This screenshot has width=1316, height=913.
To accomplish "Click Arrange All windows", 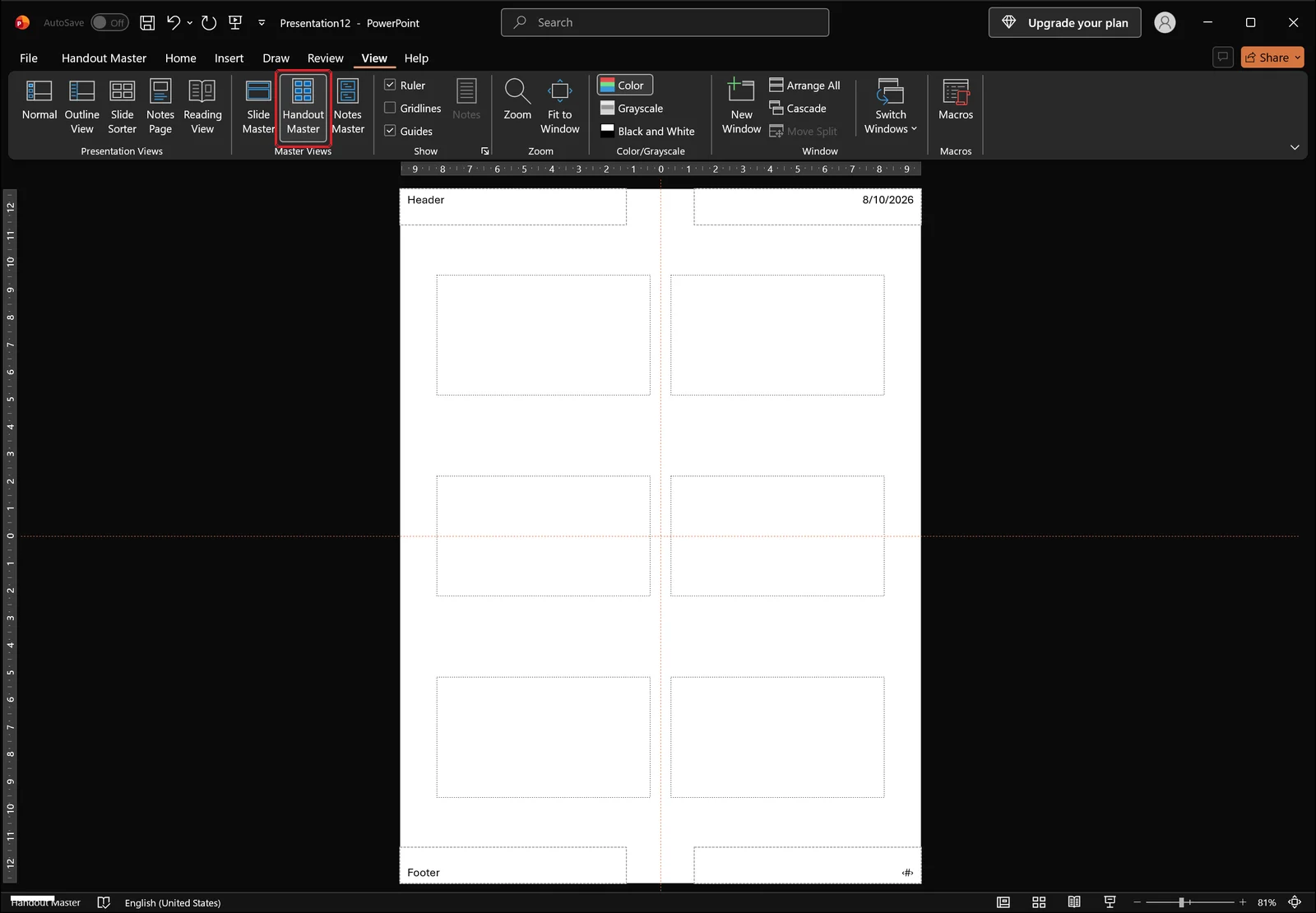I will click(804, 85).
